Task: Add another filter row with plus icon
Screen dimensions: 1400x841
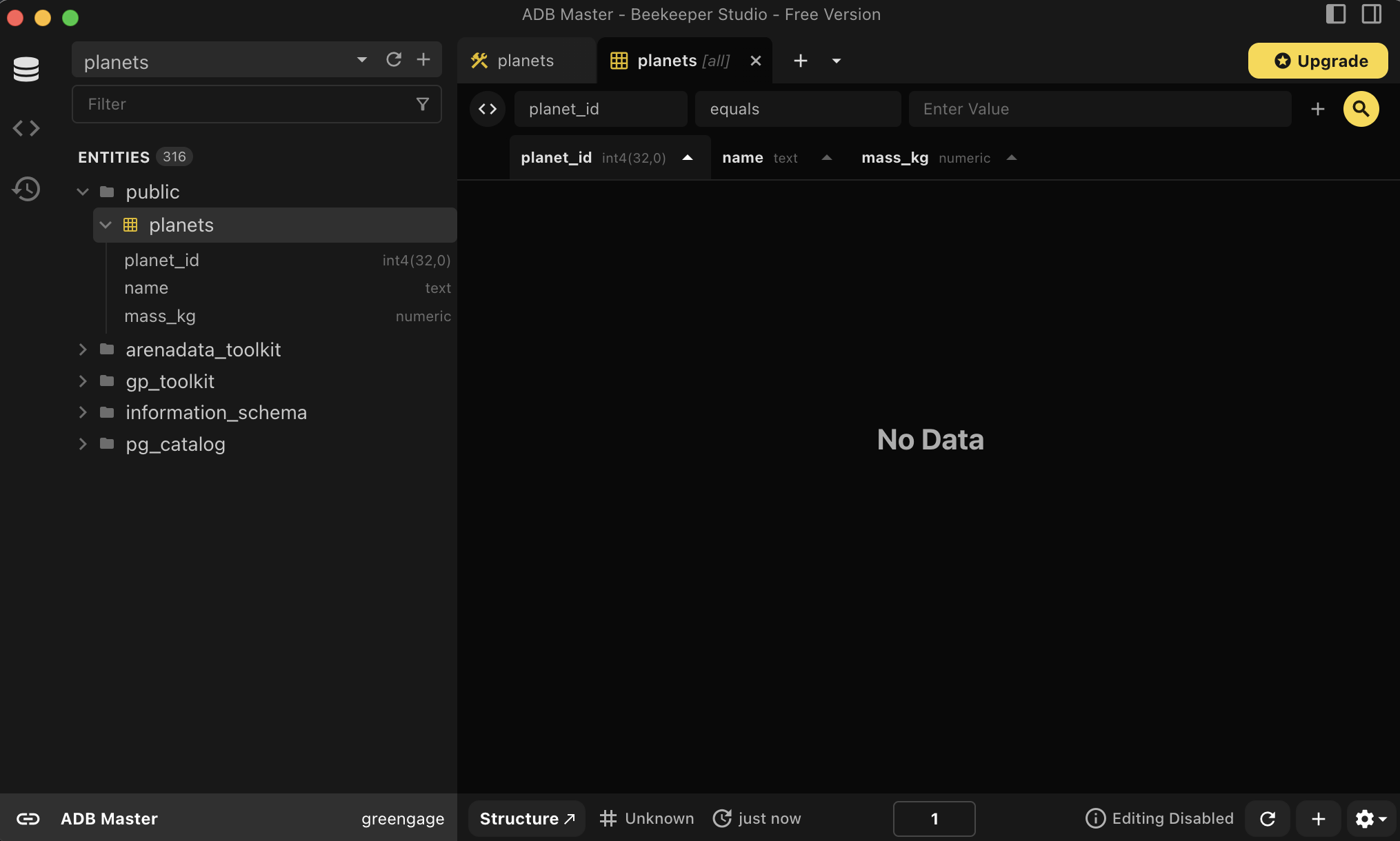Action: (1318, 109)
